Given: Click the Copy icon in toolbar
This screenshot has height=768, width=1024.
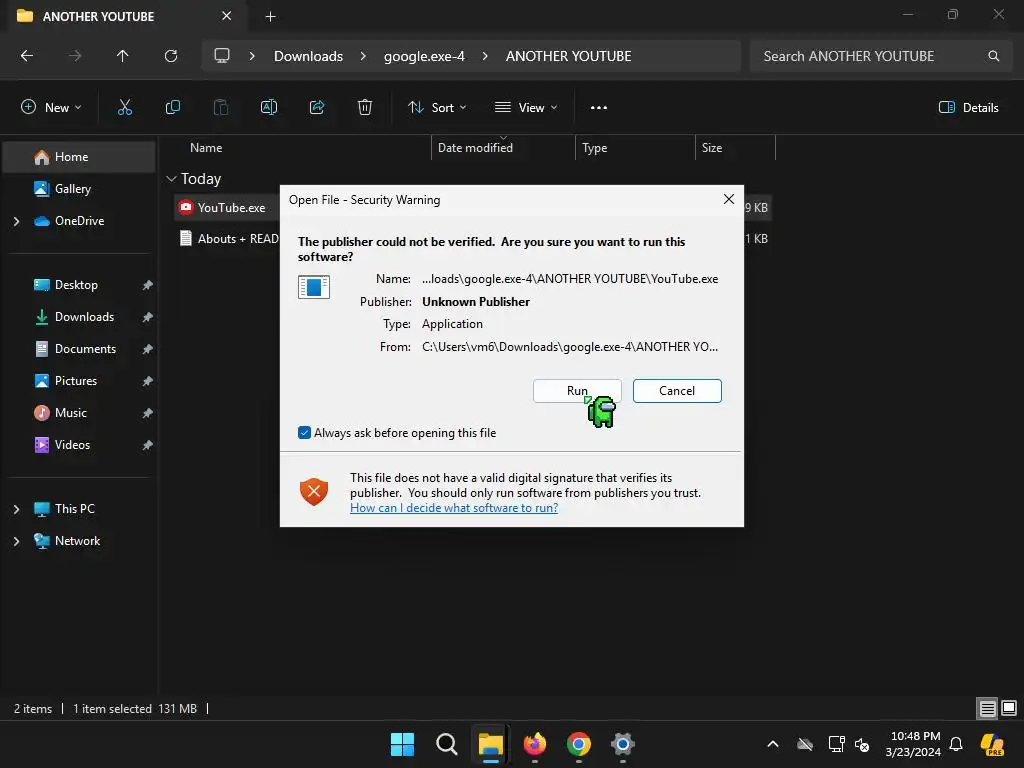Looking at the screenshot, I should 172,108.
